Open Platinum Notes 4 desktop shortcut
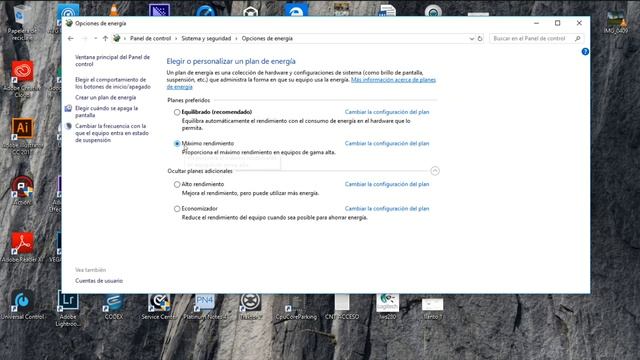Viewport: 640px width, 360px height. click(x=205, y=306)
